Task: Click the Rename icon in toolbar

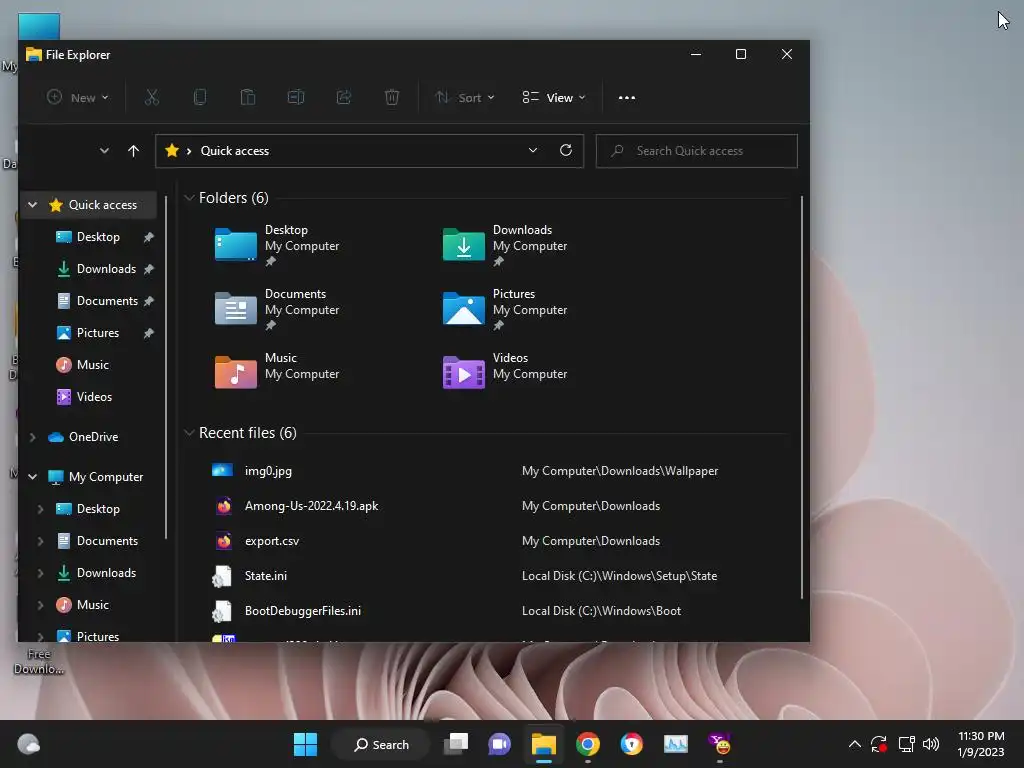Action: point(296,97)
